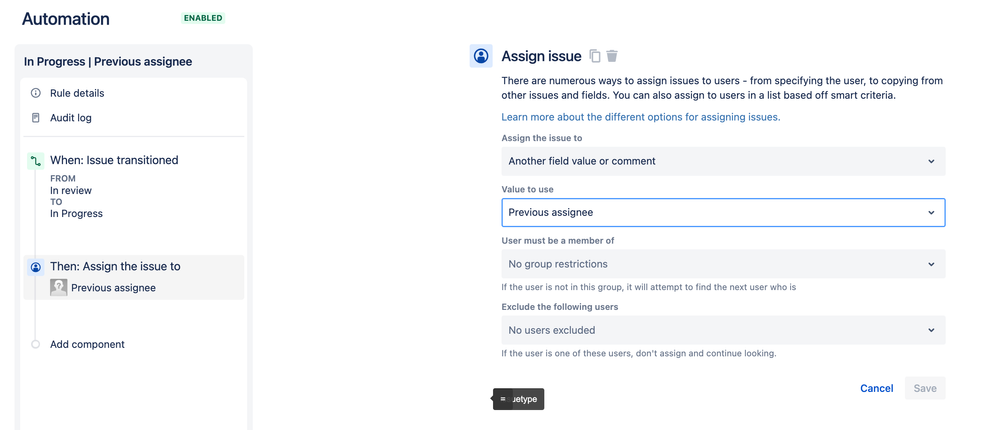Open the 'Assign the issue to' dropdown
The height and width of the screenshot is (430, 999).
pyautogui.click(x=723, y=161)
